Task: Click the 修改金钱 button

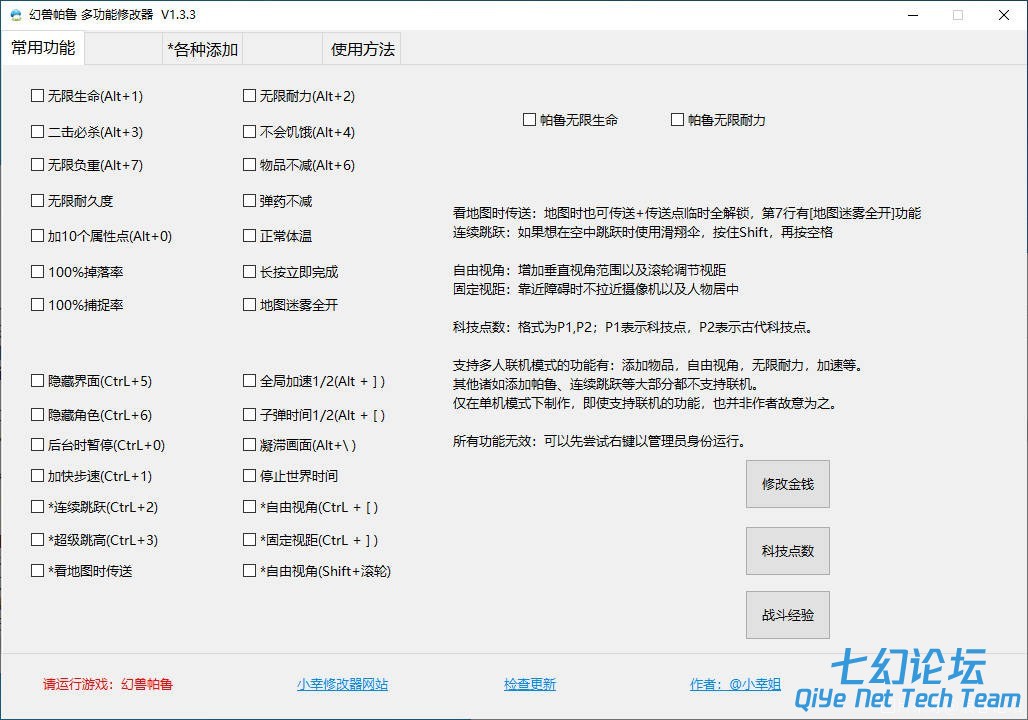Action: tap(787, 484)
